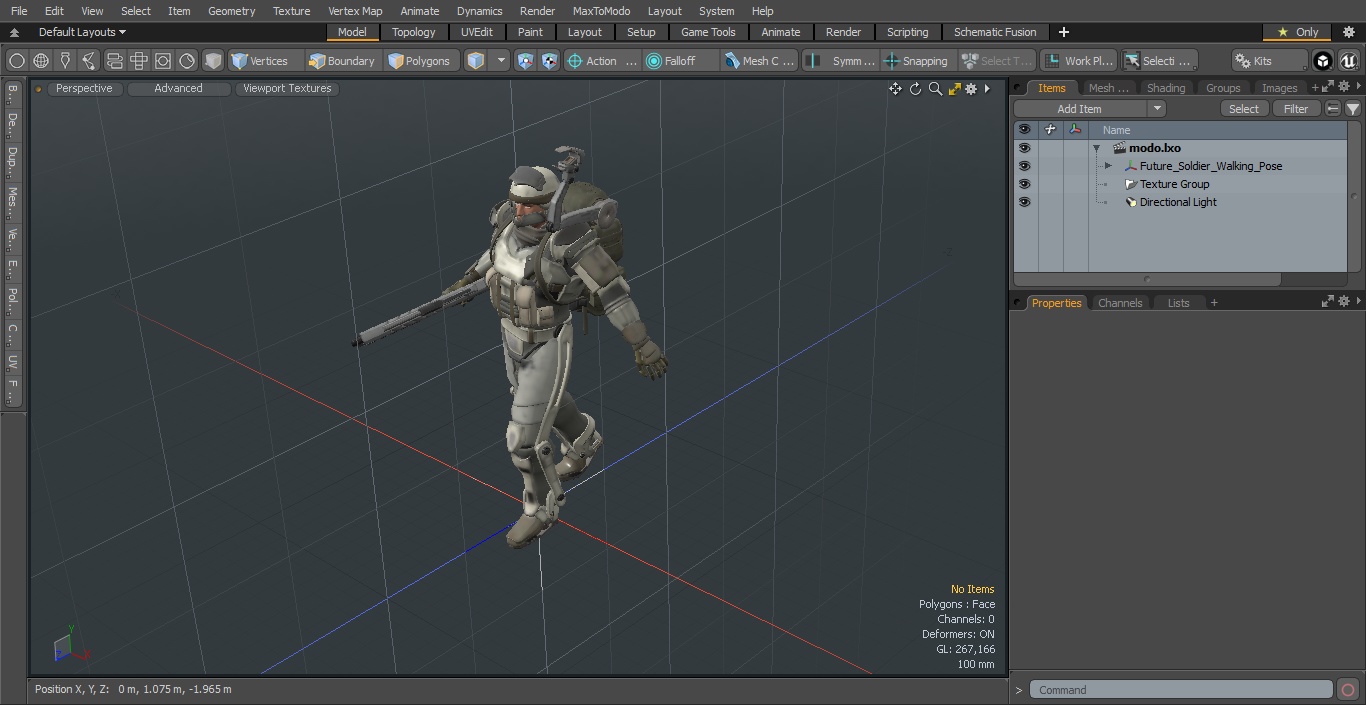Image resolution: width=1366 pixels, height=705 pixels.
Task: Toggle Snapping in the toolbar
Action: (915, 61)
